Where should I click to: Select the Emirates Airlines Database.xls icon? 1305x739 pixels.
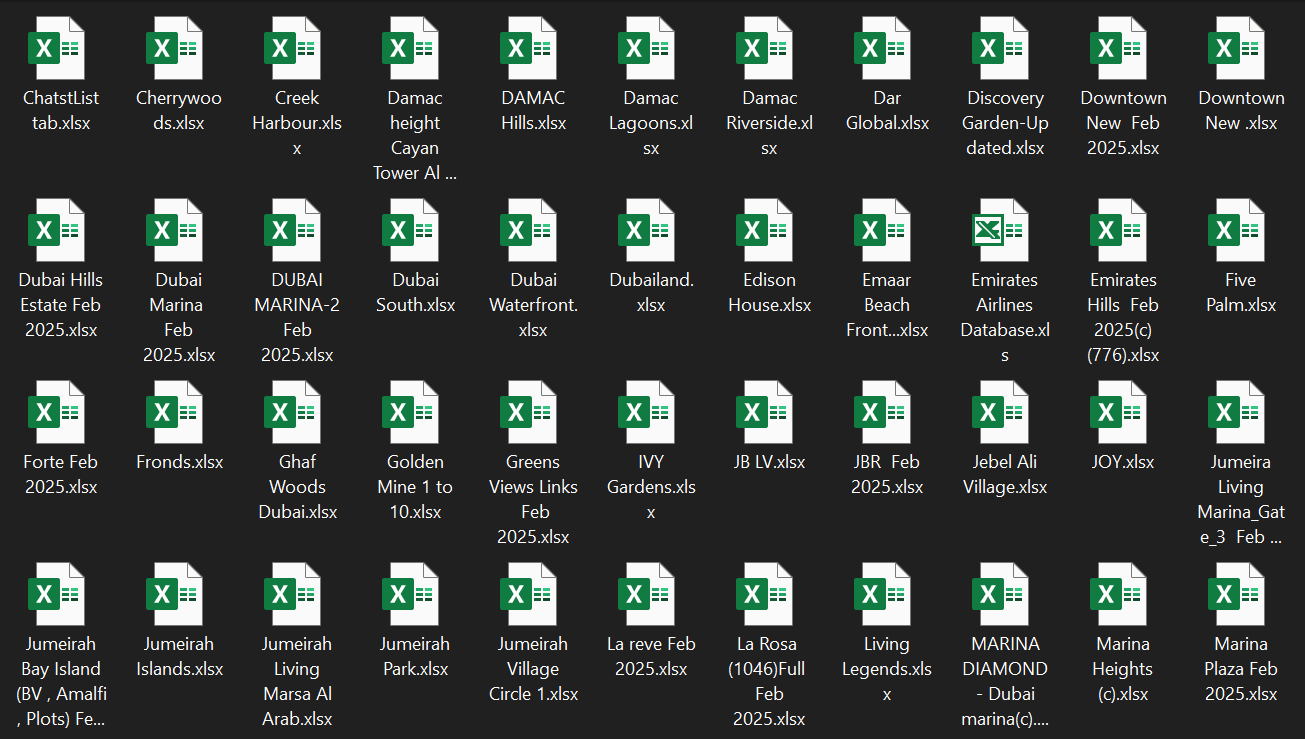point(1004,230)
